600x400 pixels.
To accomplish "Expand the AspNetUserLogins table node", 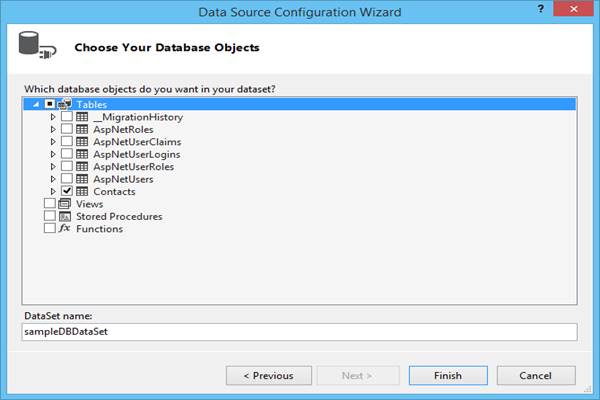I will click(x=54, y=154).
